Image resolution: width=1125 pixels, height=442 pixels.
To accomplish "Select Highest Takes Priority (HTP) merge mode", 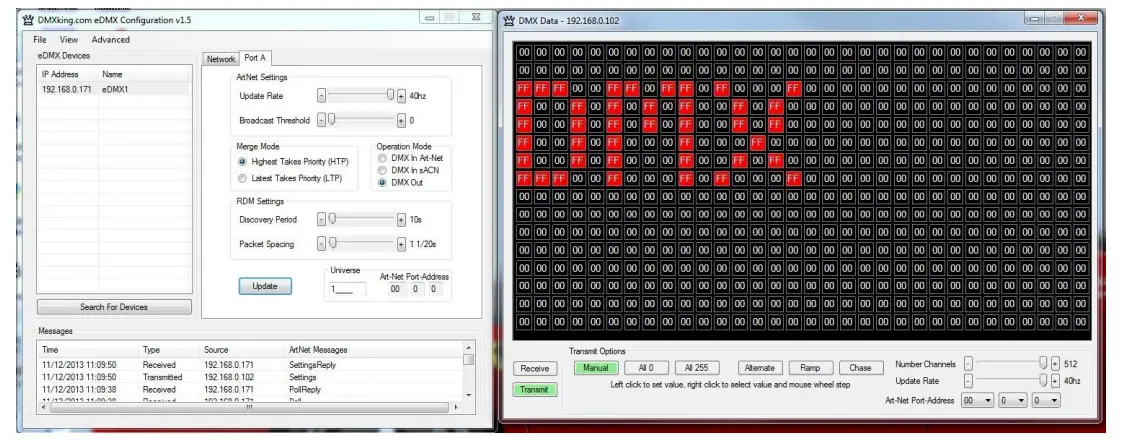I will pos(292,161).
